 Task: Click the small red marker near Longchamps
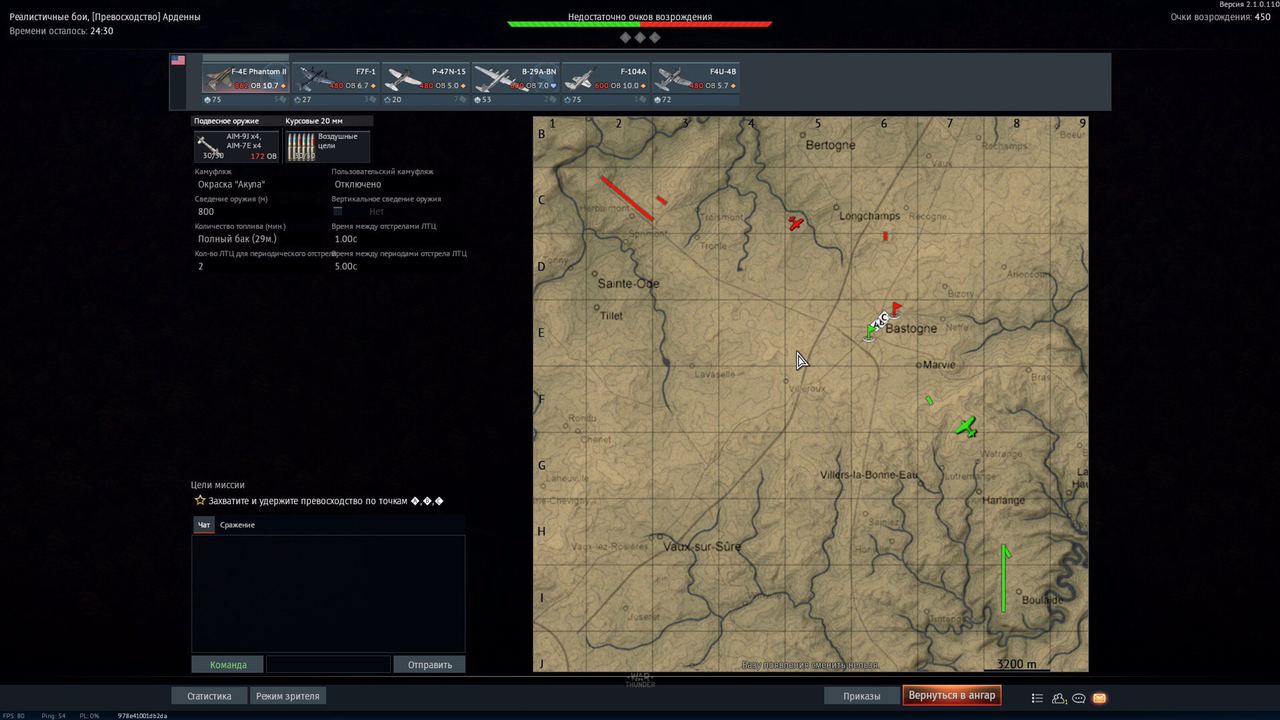click(885, 237)
